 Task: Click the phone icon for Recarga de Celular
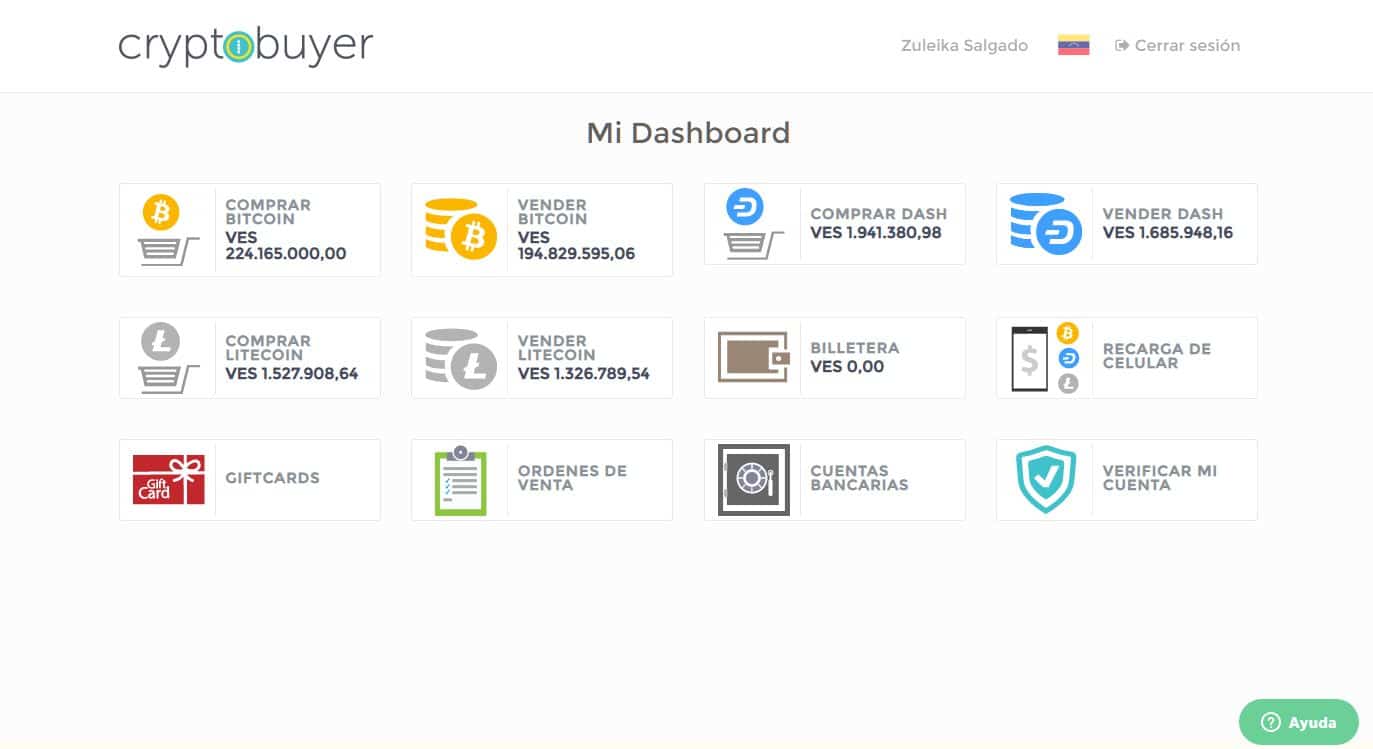[x=1029, y=358]
